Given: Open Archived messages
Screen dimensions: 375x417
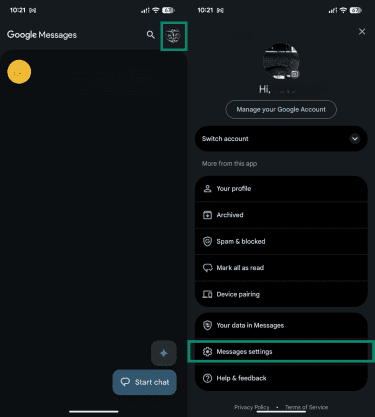Looking at the screenshot, I should [x=281, y=215].
